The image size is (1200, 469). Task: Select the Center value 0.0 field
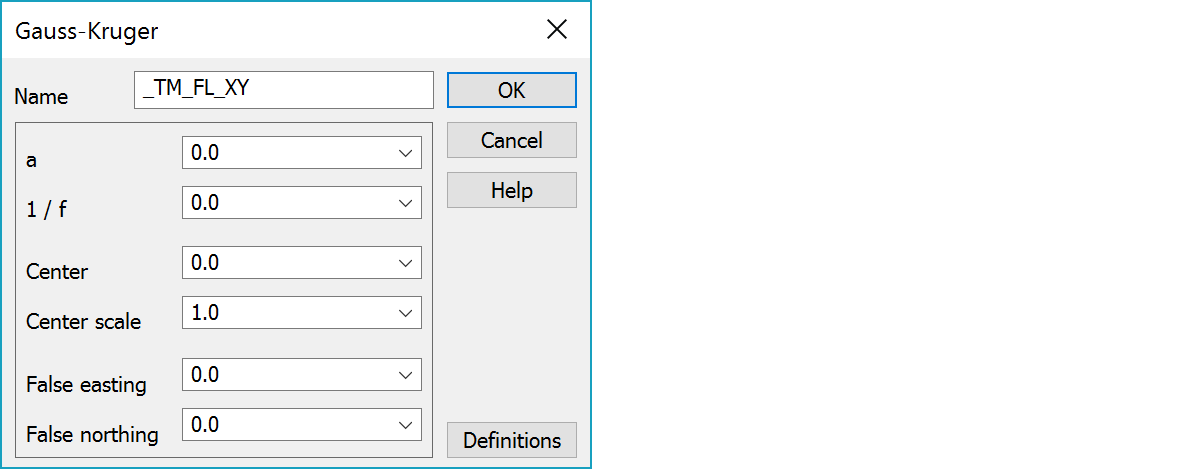[287, 263]
